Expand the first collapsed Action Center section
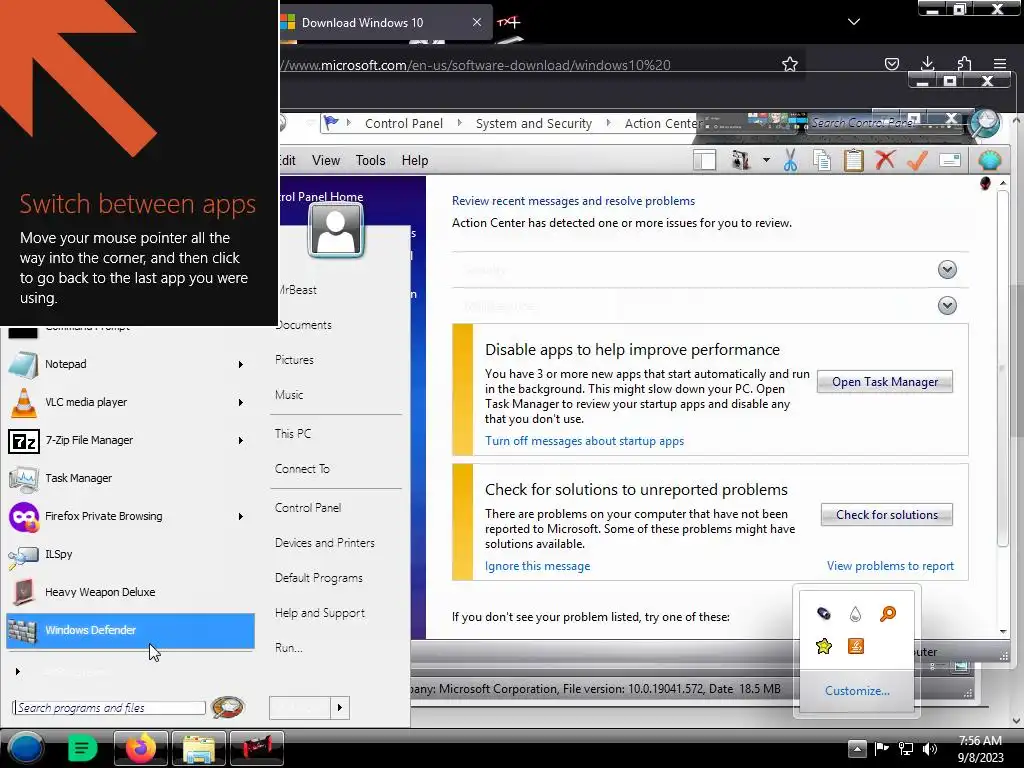 click(x=947, y=270)
